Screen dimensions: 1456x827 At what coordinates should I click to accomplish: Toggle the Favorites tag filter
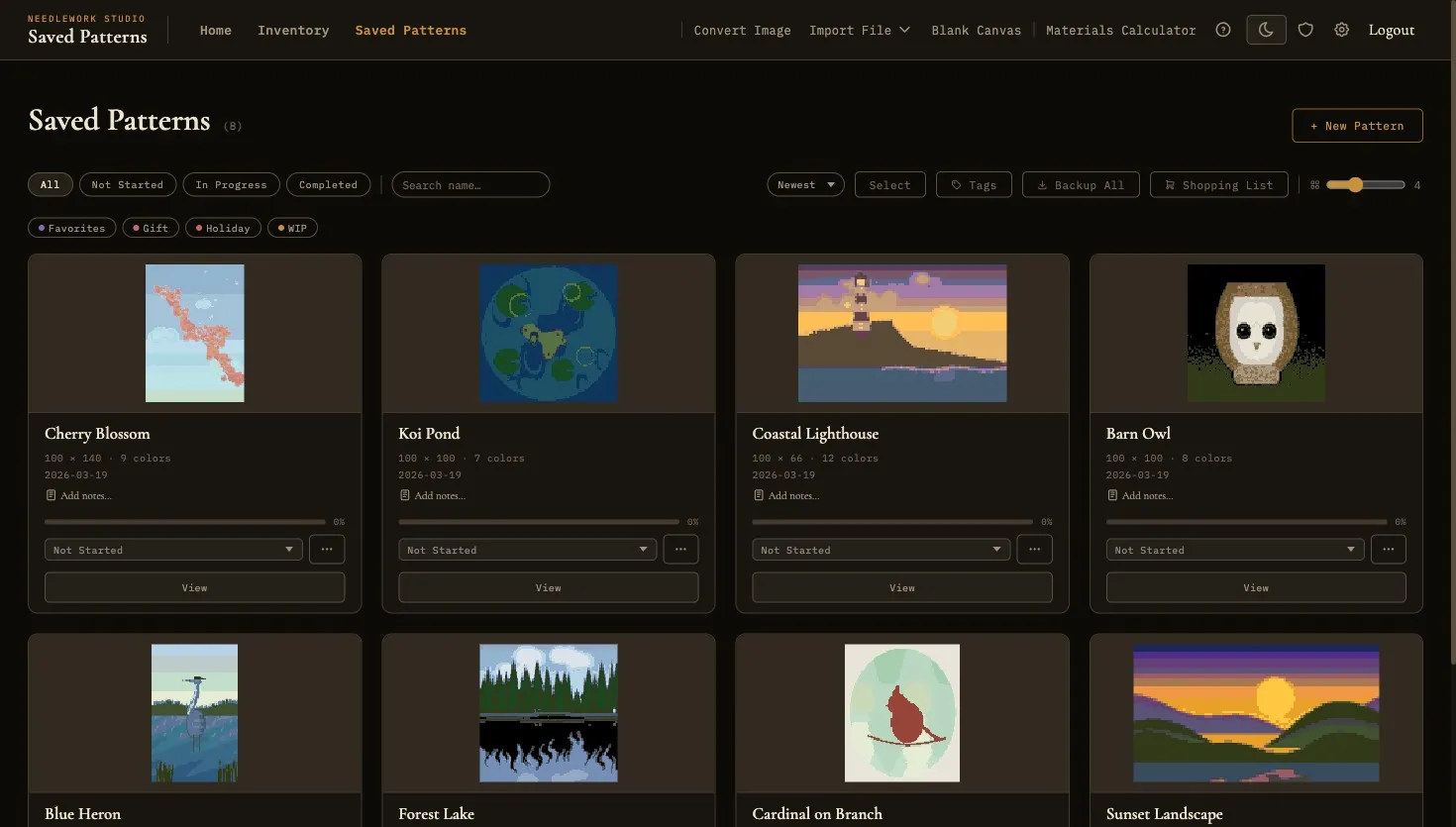71,227
